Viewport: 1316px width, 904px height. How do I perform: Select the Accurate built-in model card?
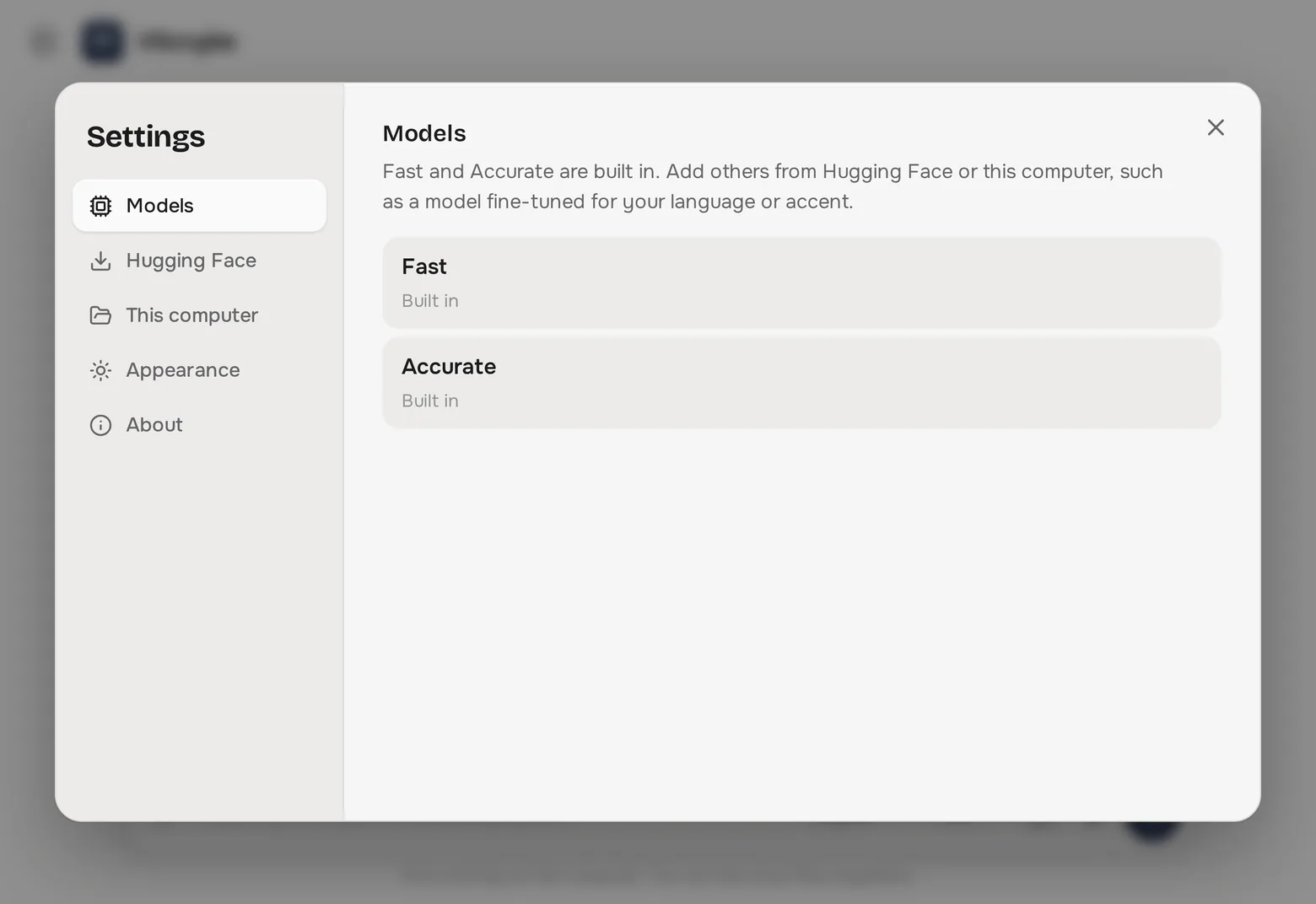pyautogui.click(x=801, y=383)
